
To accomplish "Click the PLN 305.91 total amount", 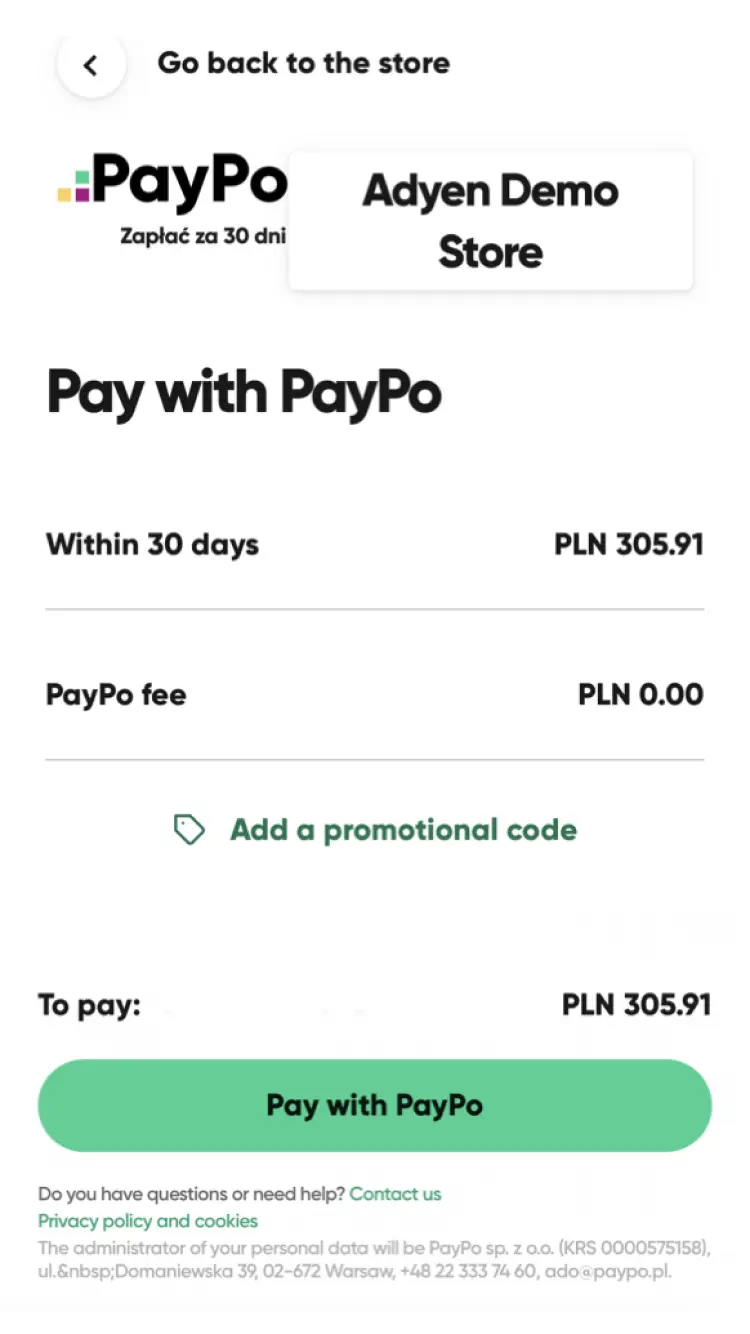I will [637, 1004].
